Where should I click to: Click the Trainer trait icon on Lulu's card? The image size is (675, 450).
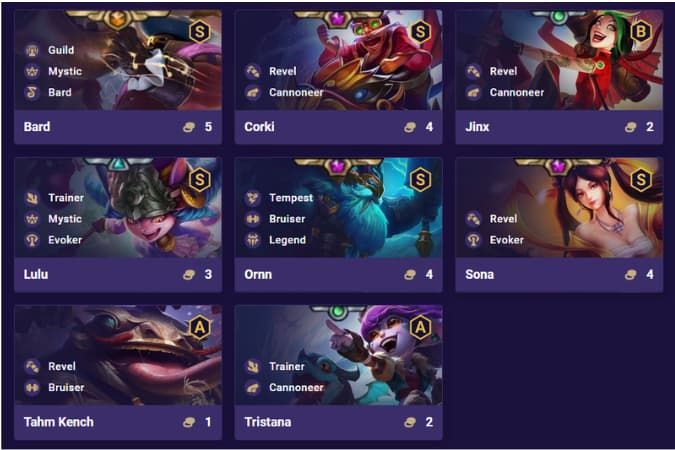point(32,198)
